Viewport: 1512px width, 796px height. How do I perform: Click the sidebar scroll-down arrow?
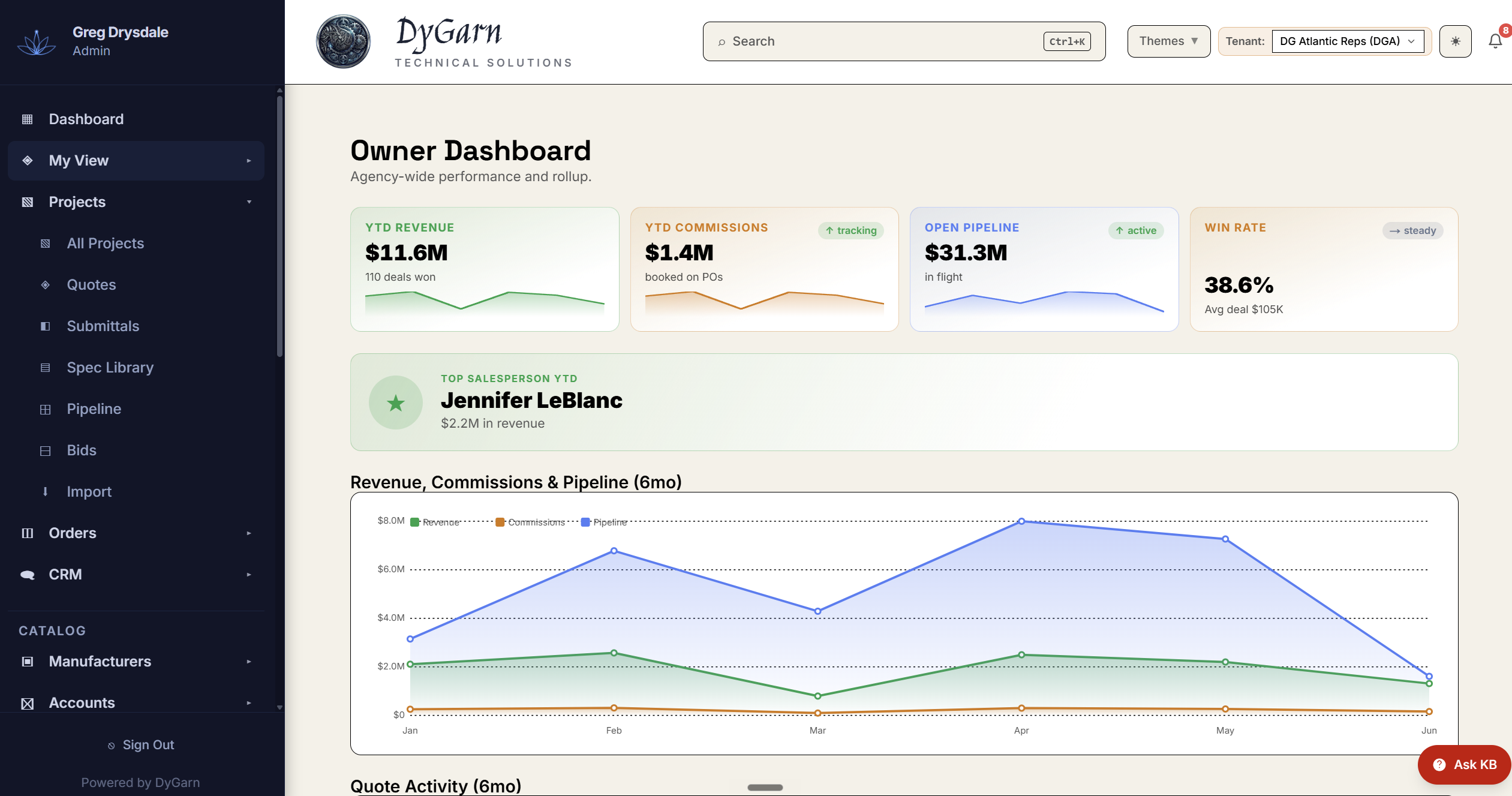[279, 707]
